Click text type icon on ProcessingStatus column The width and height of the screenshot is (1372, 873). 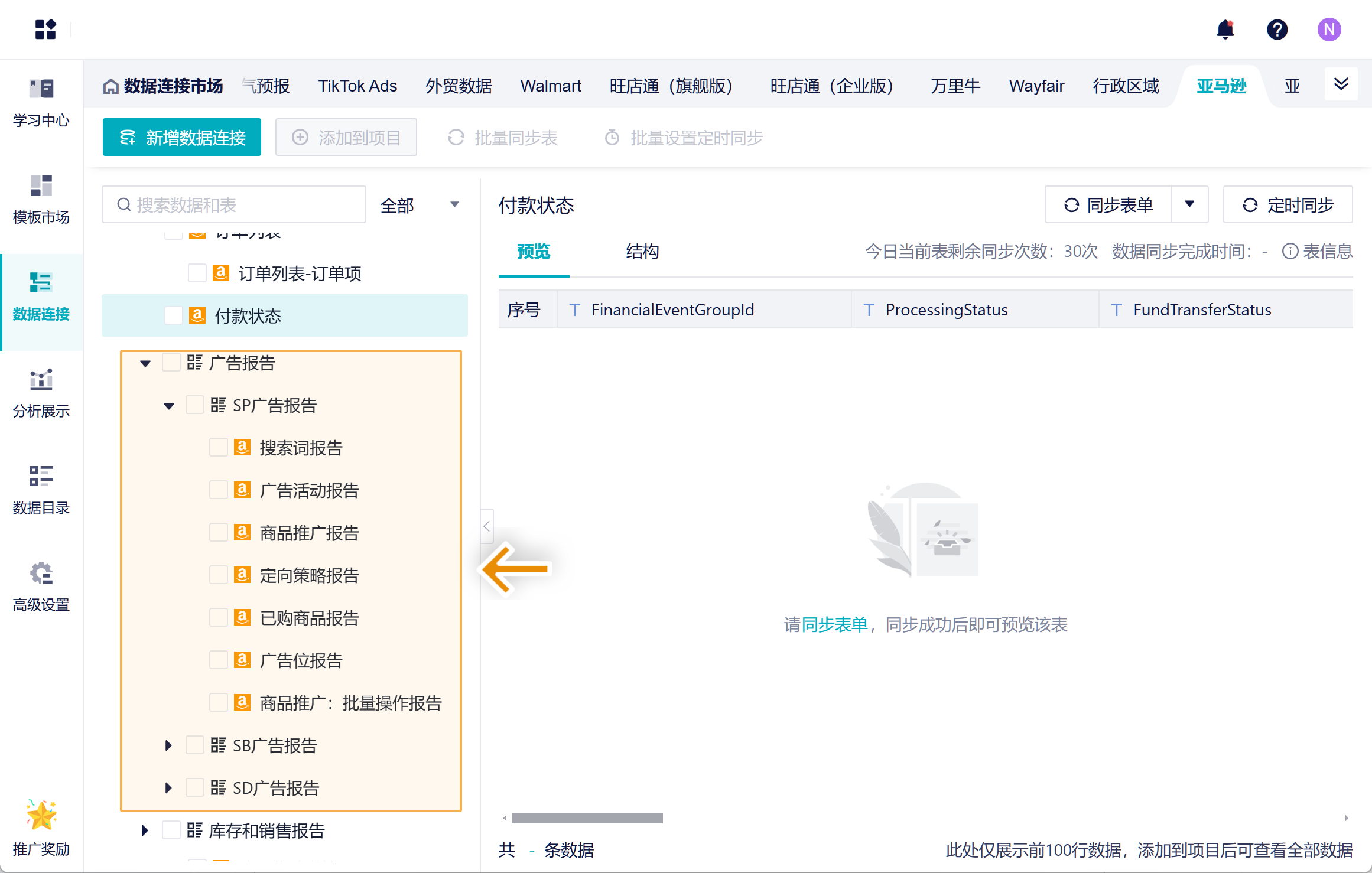point(869,310)
